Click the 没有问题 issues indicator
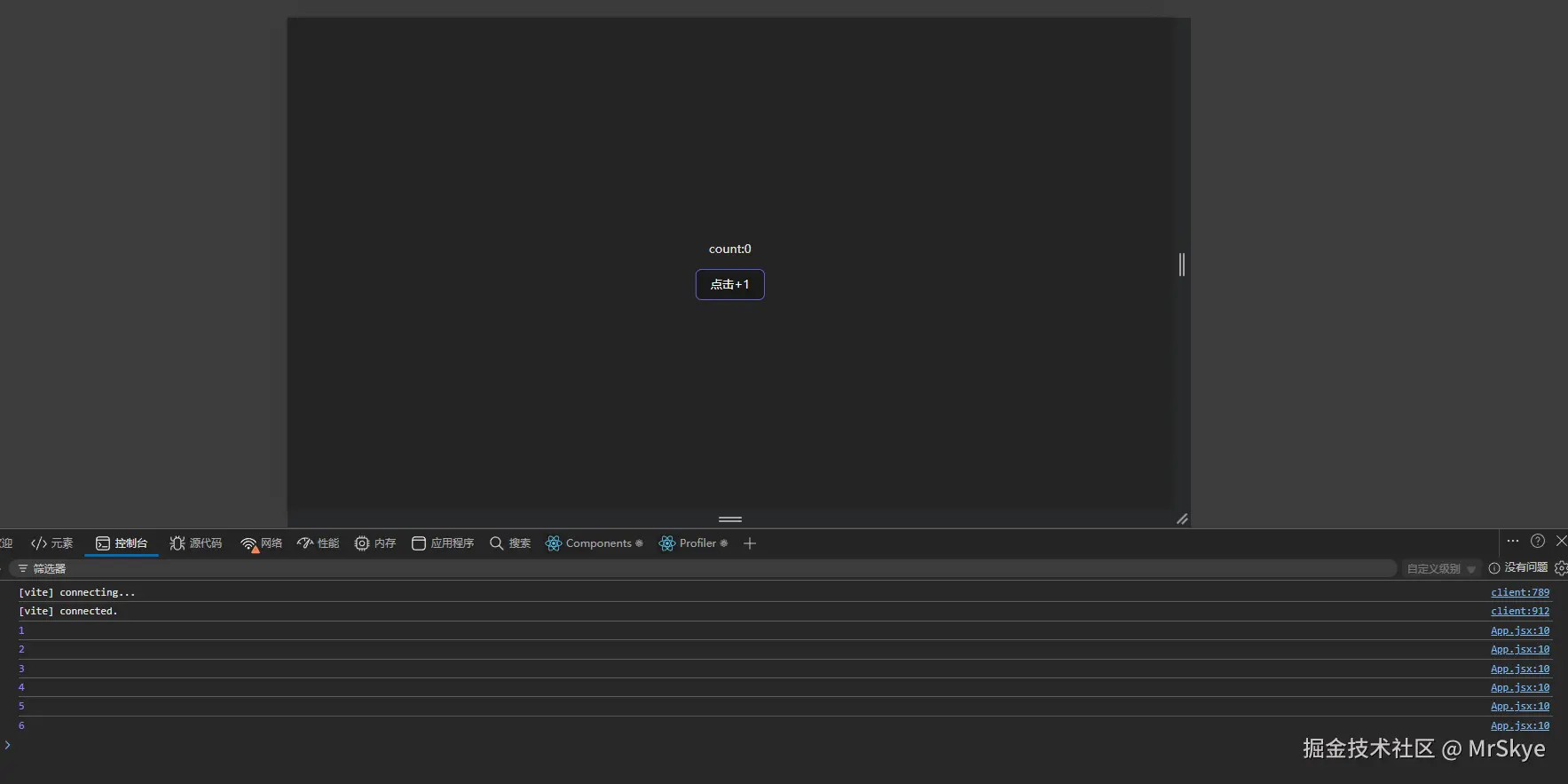The image size is (1568, 784). pyautogui.click(x=1518, y=568)
